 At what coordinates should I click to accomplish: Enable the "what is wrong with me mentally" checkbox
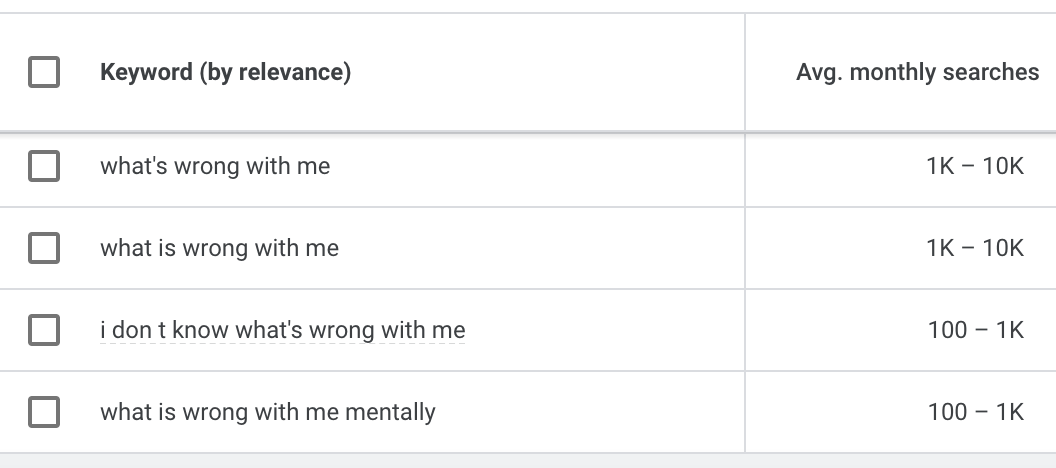coord(44,412)
